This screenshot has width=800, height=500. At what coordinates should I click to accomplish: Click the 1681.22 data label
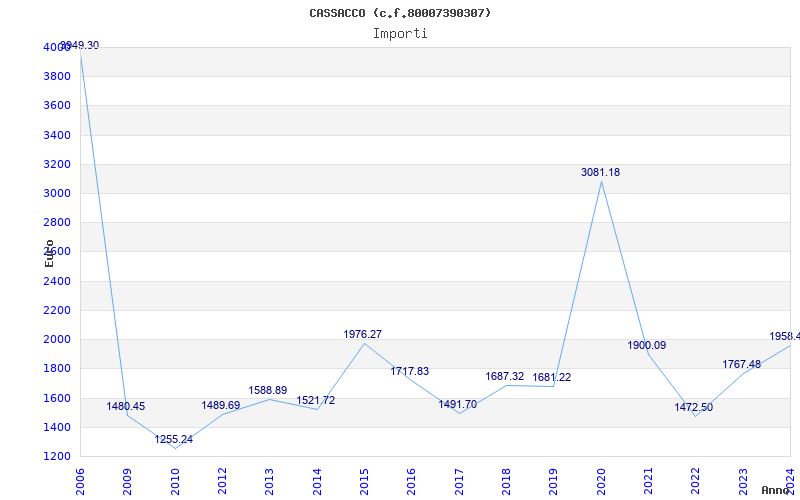click(x=552, y=378)
